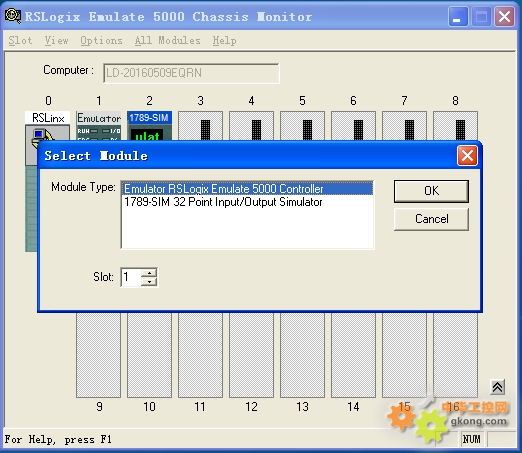This screenshot has width=522, height=453.
Task: Click the empty slot 7 module
Action: (404, 126)
